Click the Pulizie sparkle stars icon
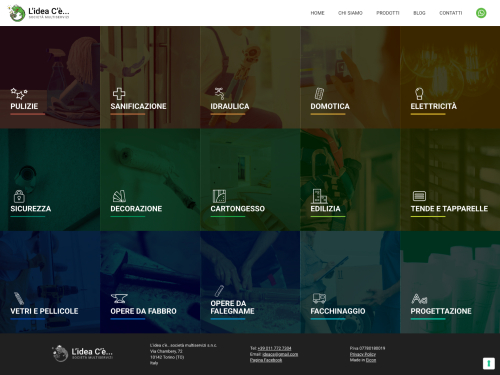This screenshot has height=375, width=500. (19, 94)
